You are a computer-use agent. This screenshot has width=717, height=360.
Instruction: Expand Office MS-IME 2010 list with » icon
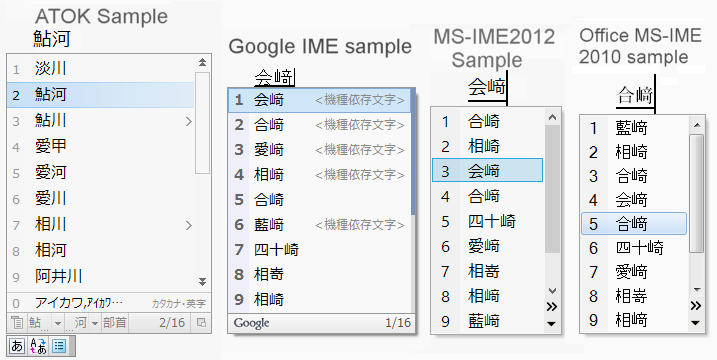pyautogui.click(x=696, y=306)
